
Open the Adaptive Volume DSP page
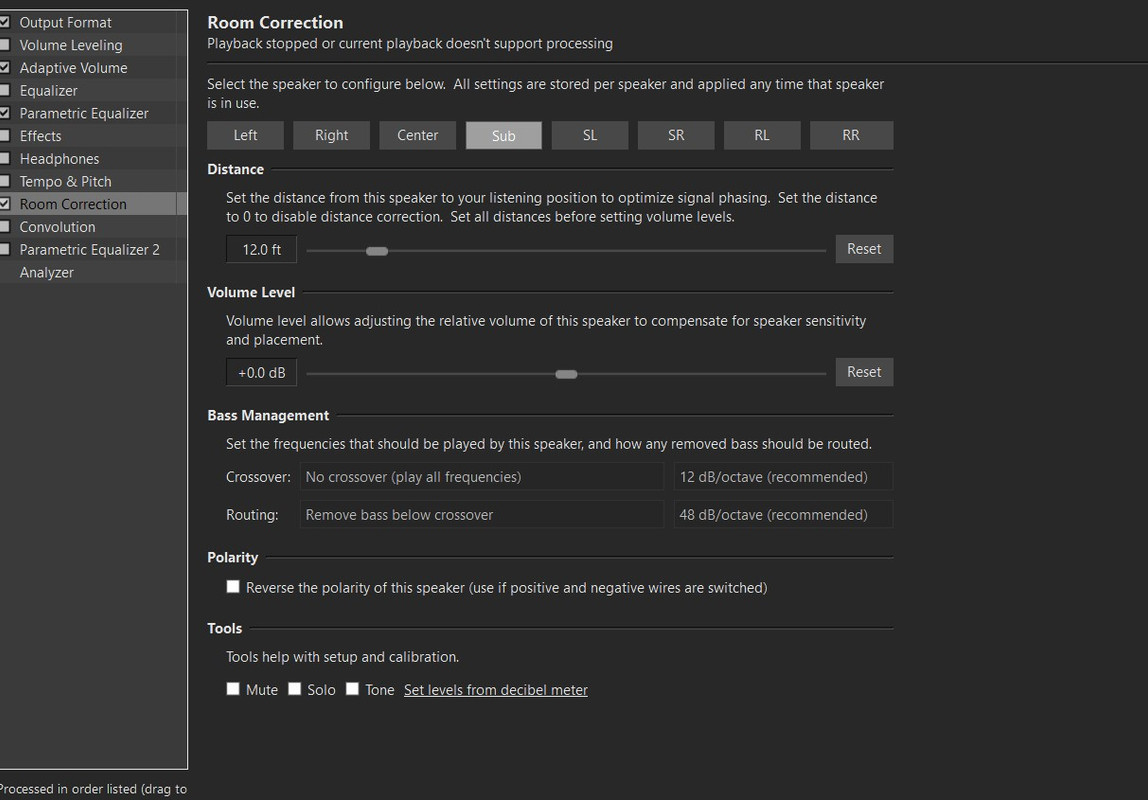73,68
